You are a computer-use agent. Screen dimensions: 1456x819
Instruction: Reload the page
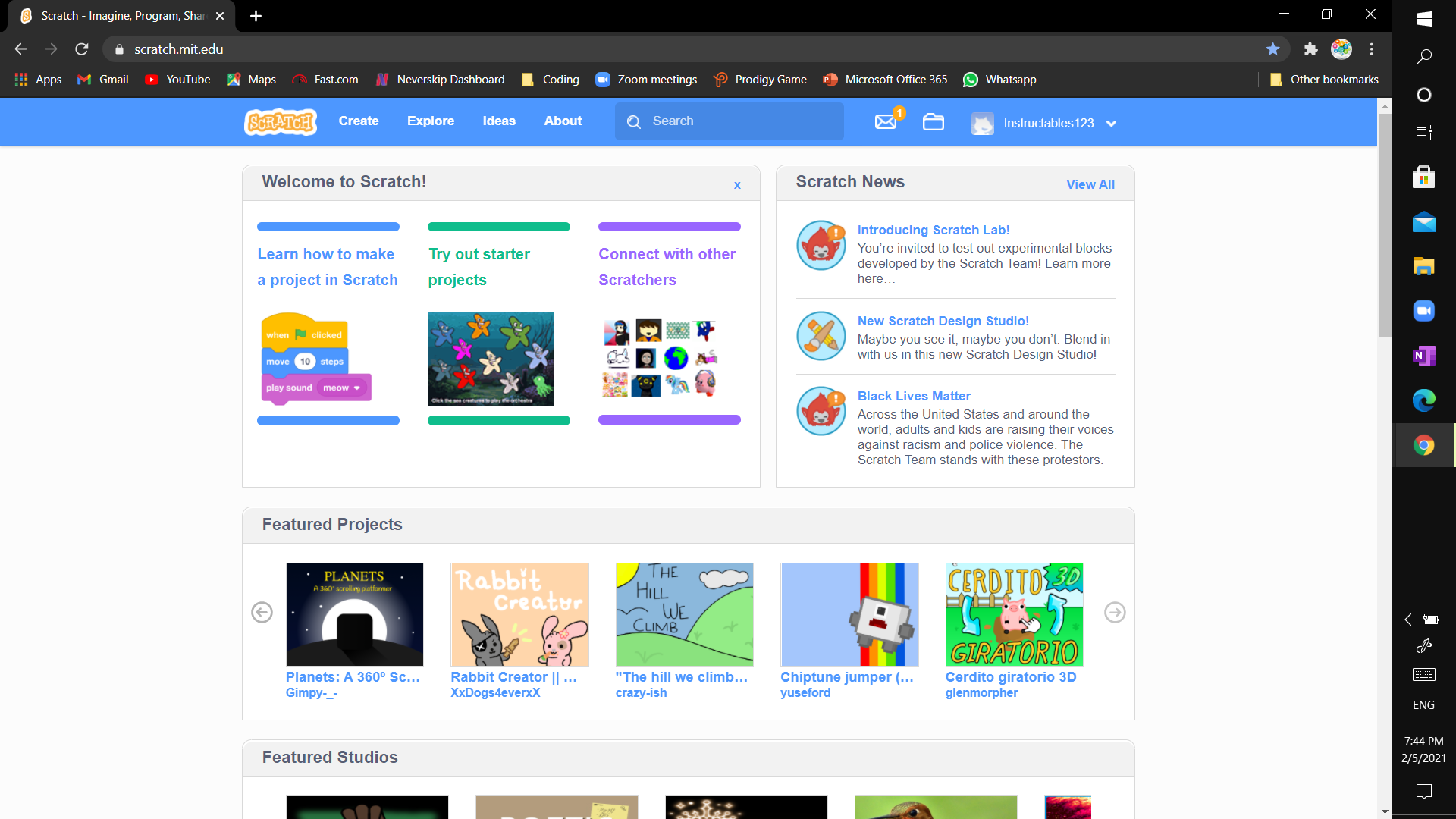(81, 49)
